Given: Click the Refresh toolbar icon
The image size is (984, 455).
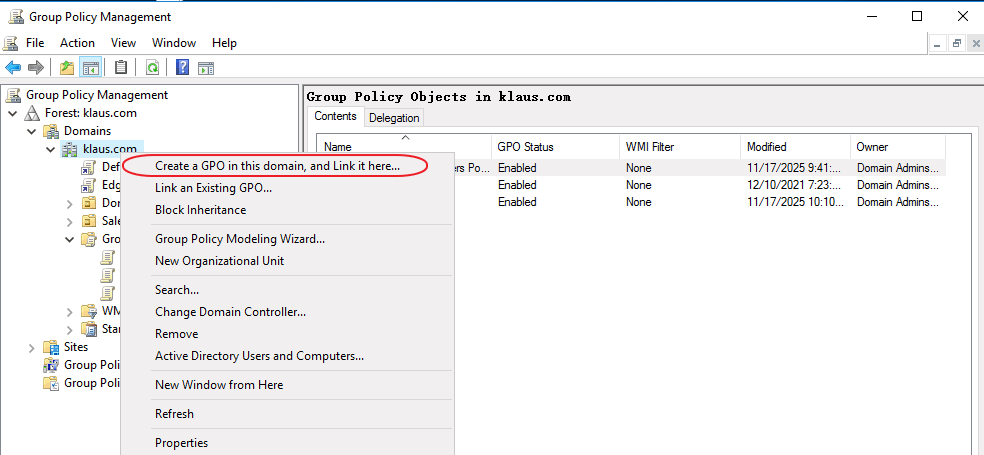Looking at the screenshot, I should tap(152, 68).
